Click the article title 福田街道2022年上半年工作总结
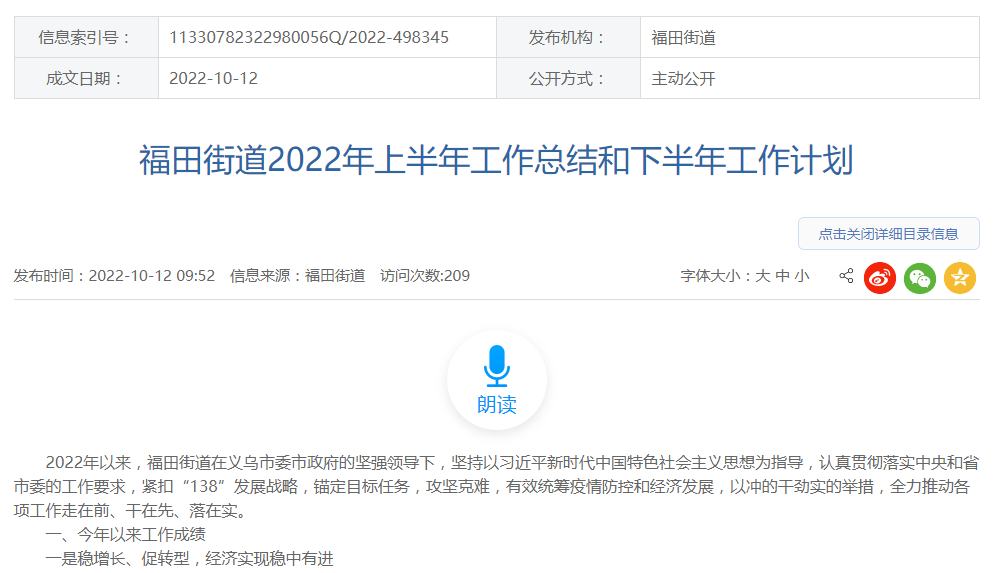This screenshot has width=996, height=573. pos(496,160)
